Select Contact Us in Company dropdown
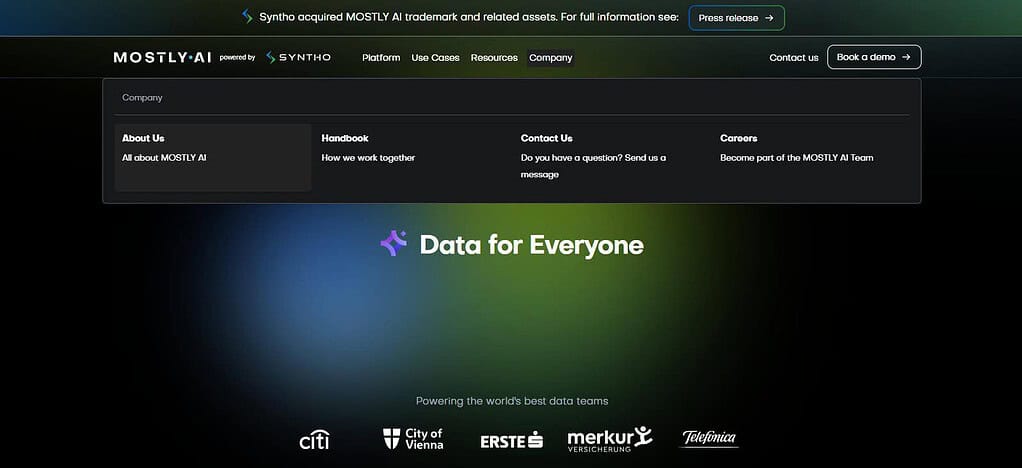Image resolution: width=1022 pixels, height=468 pixels. click(611, 157)
